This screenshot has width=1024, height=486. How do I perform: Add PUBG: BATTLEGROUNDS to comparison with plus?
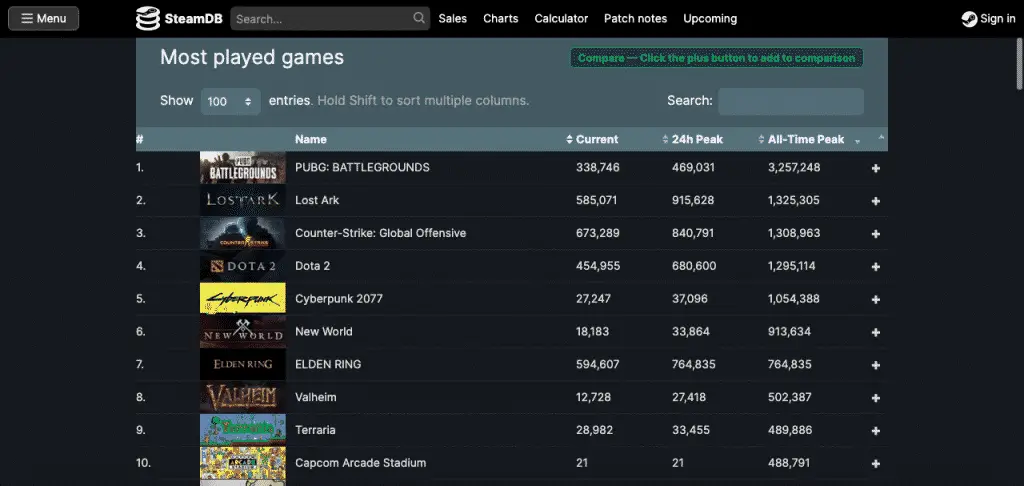[x=876, y=169]
